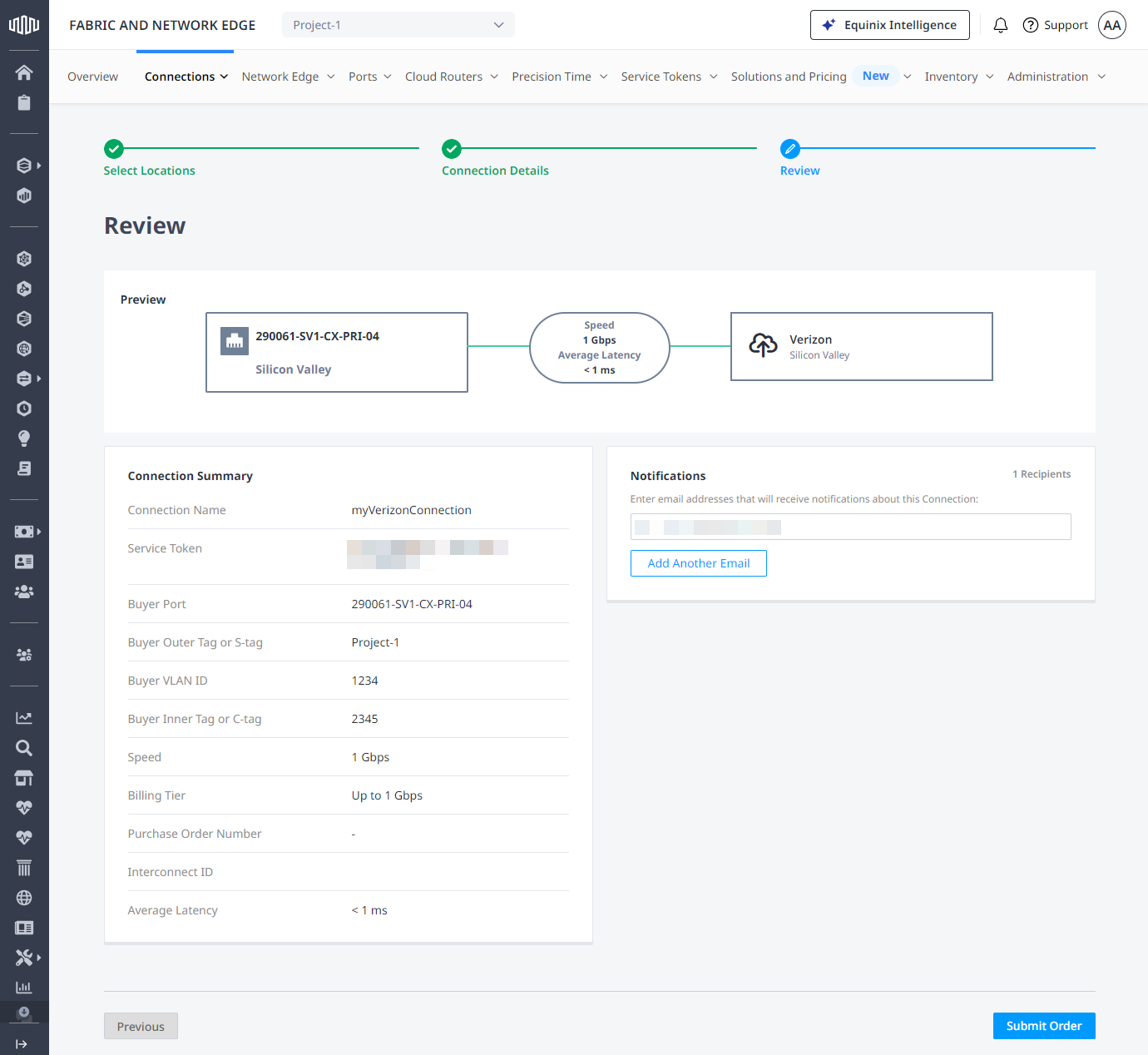Select the Verizon Silicon Valley preview card

[861, 347]
